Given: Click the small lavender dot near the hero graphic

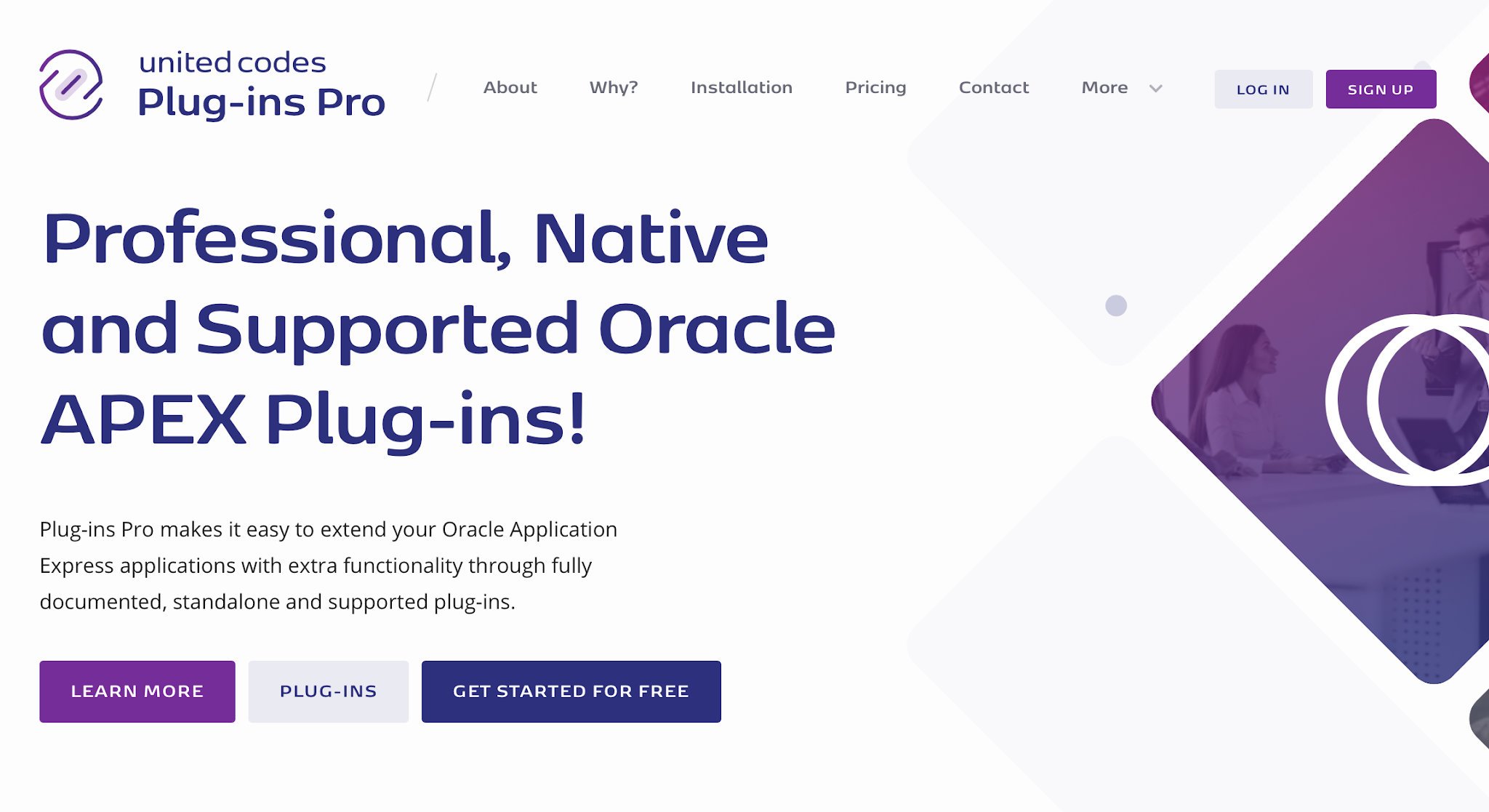Looking at the screenshot, I should [1115, 307].
